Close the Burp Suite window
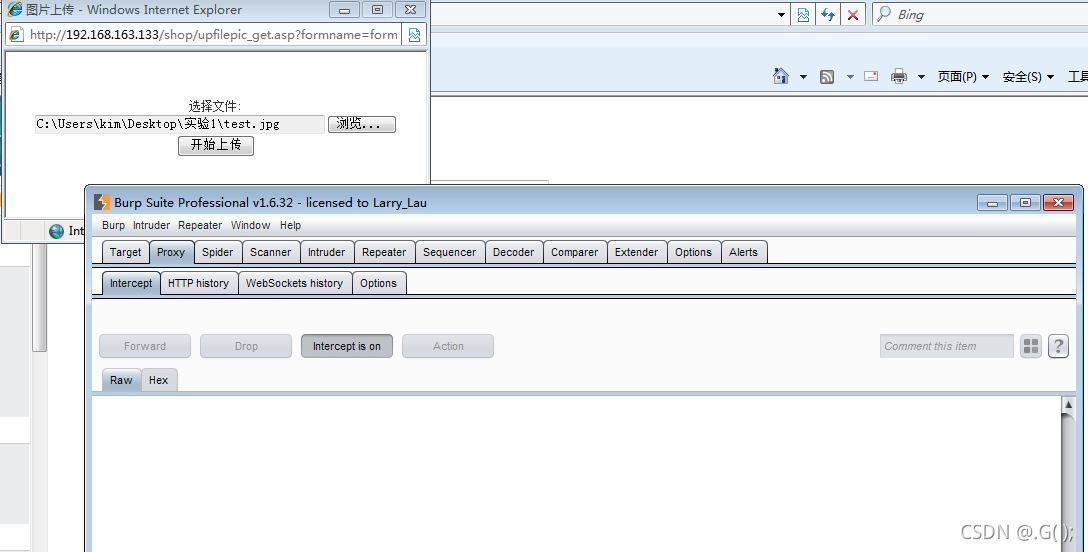The width and height of the screenshot is (1088, 552). (1058, 202)
